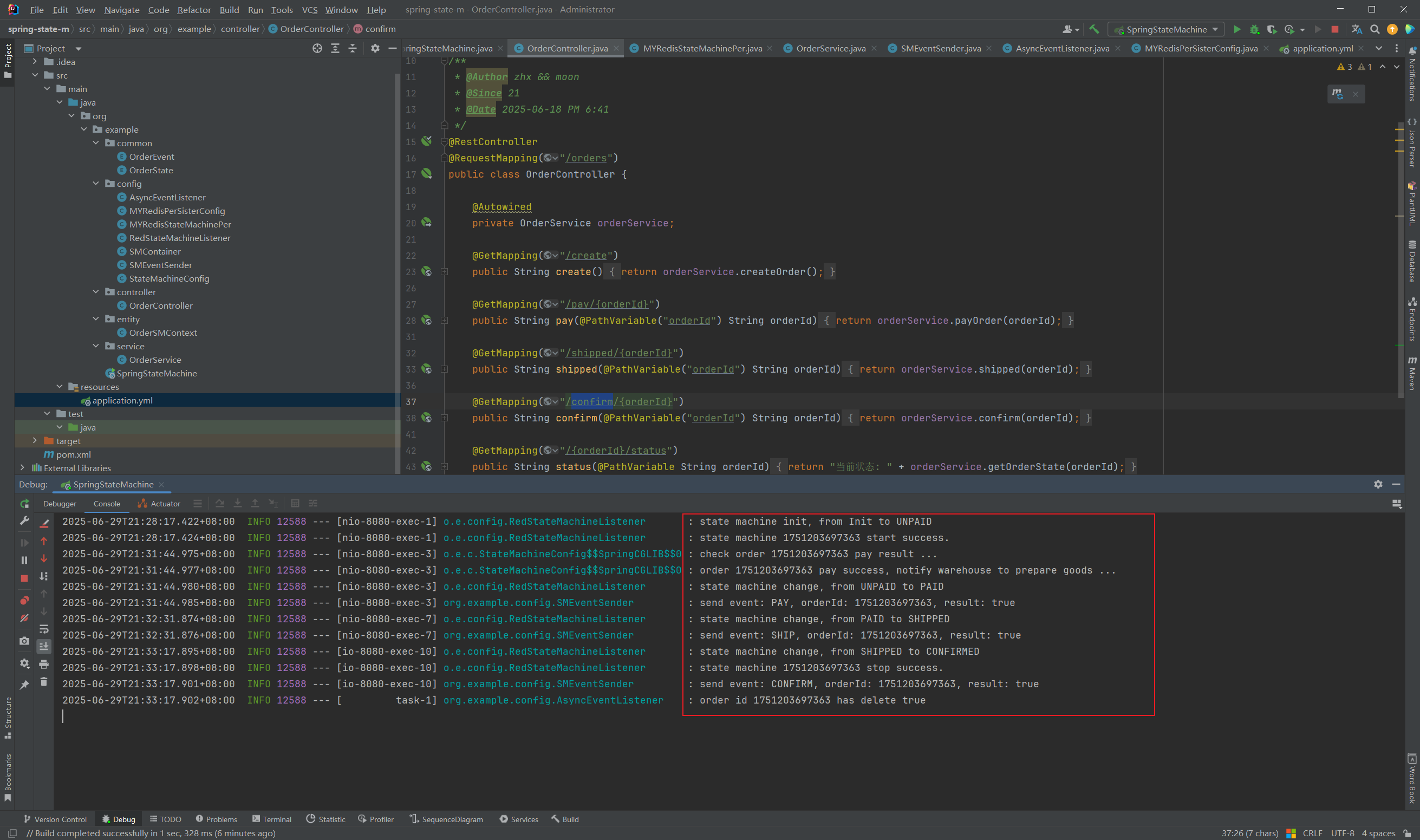This screenshot has width=1420, height=840.
Task: Open Debug panel settings gear at the right
Action: pyautogui.click(x=1378, y=485)
